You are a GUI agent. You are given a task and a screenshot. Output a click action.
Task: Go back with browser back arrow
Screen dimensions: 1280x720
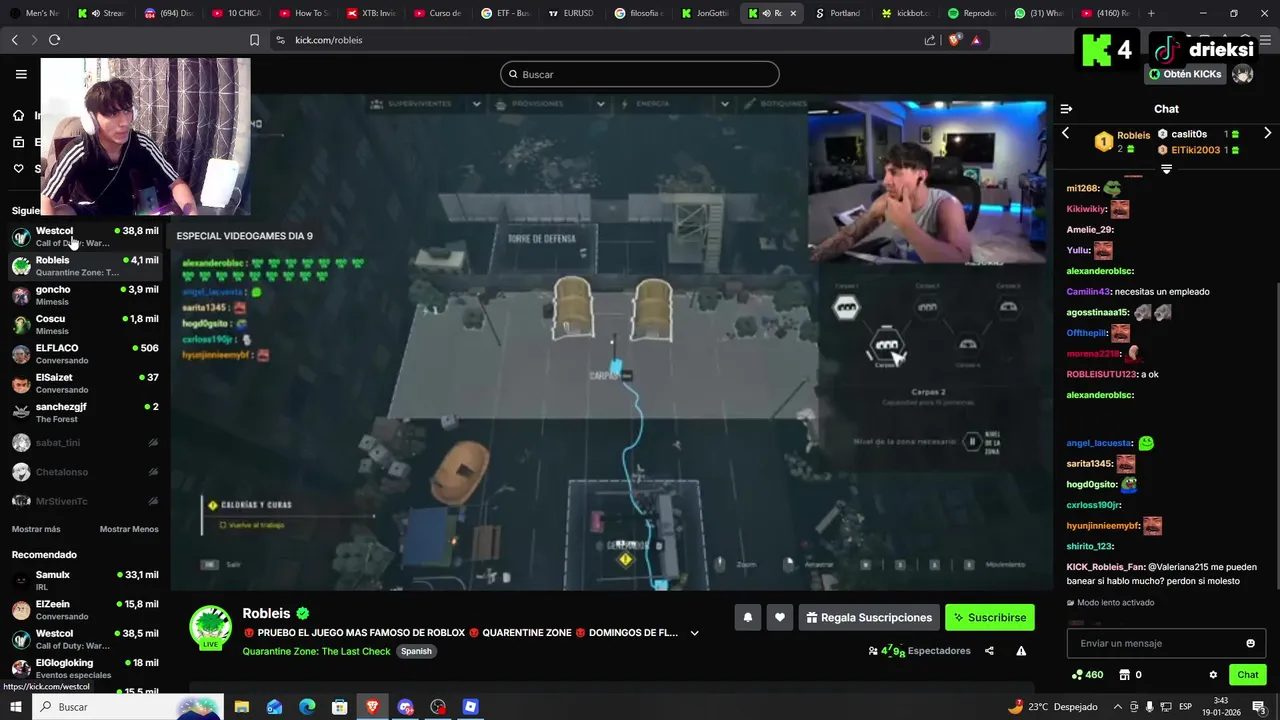[15, 40]
